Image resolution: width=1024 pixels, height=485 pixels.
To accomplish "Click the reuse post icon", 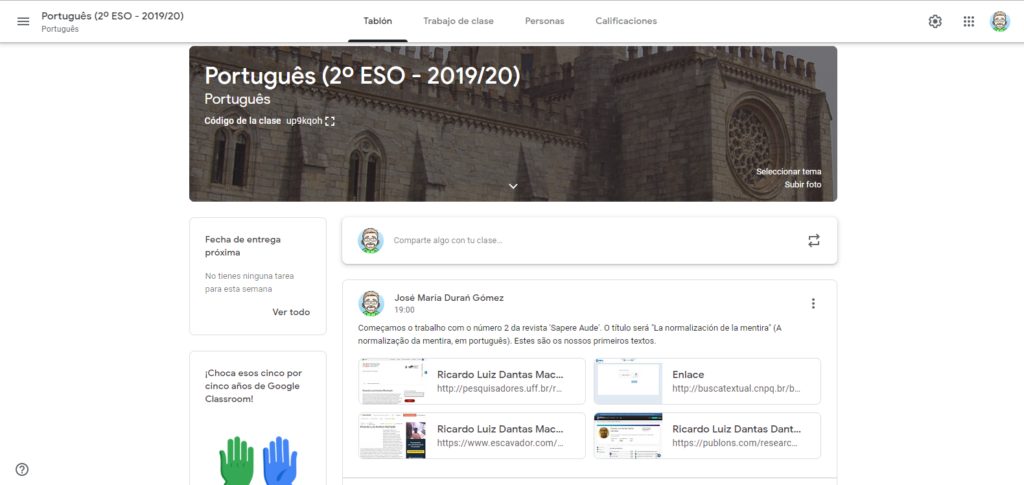I will (x=814, y=240).
